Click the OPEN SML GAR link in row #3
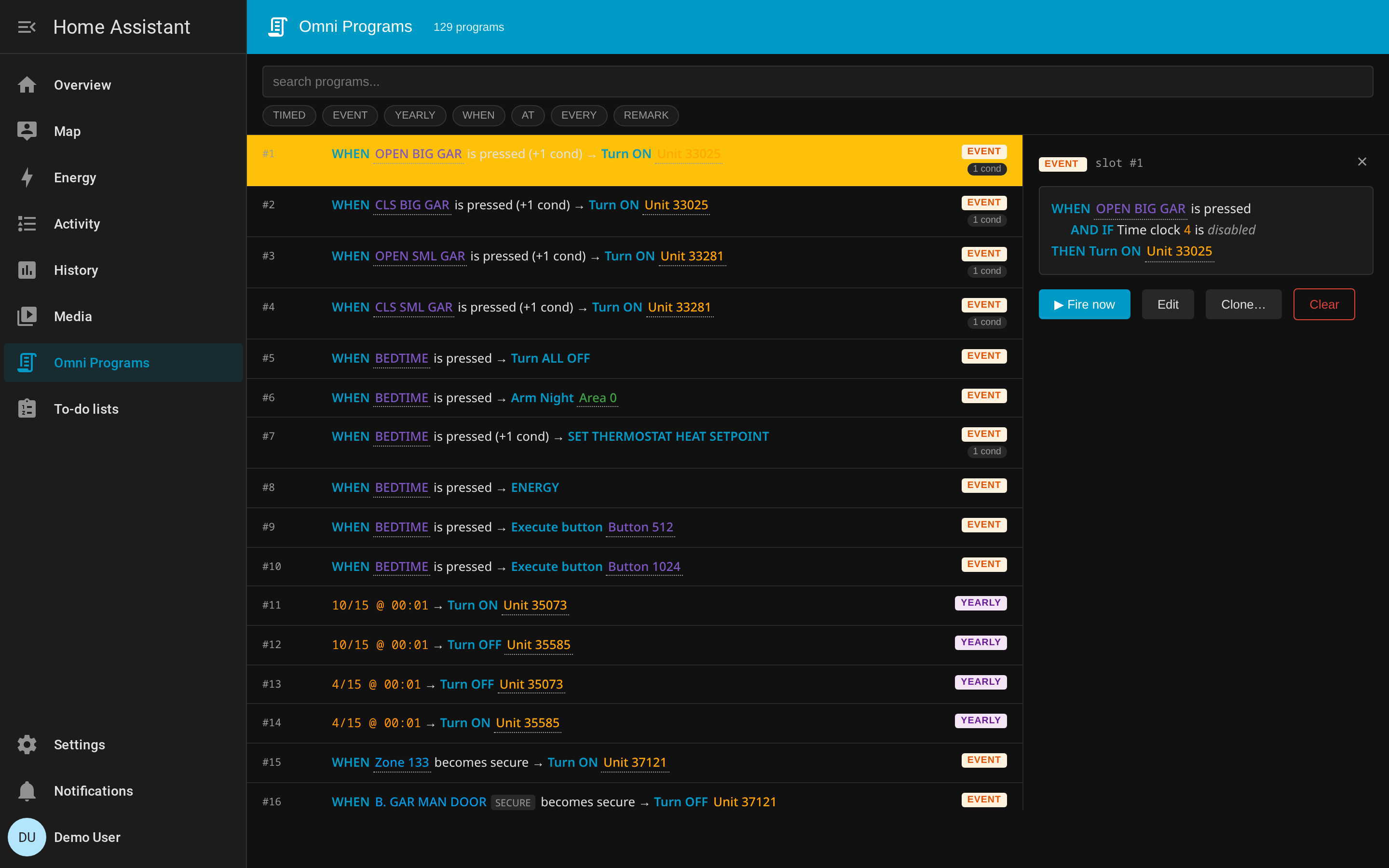This screenshot has height=868, width=1389. pos(420,257)
